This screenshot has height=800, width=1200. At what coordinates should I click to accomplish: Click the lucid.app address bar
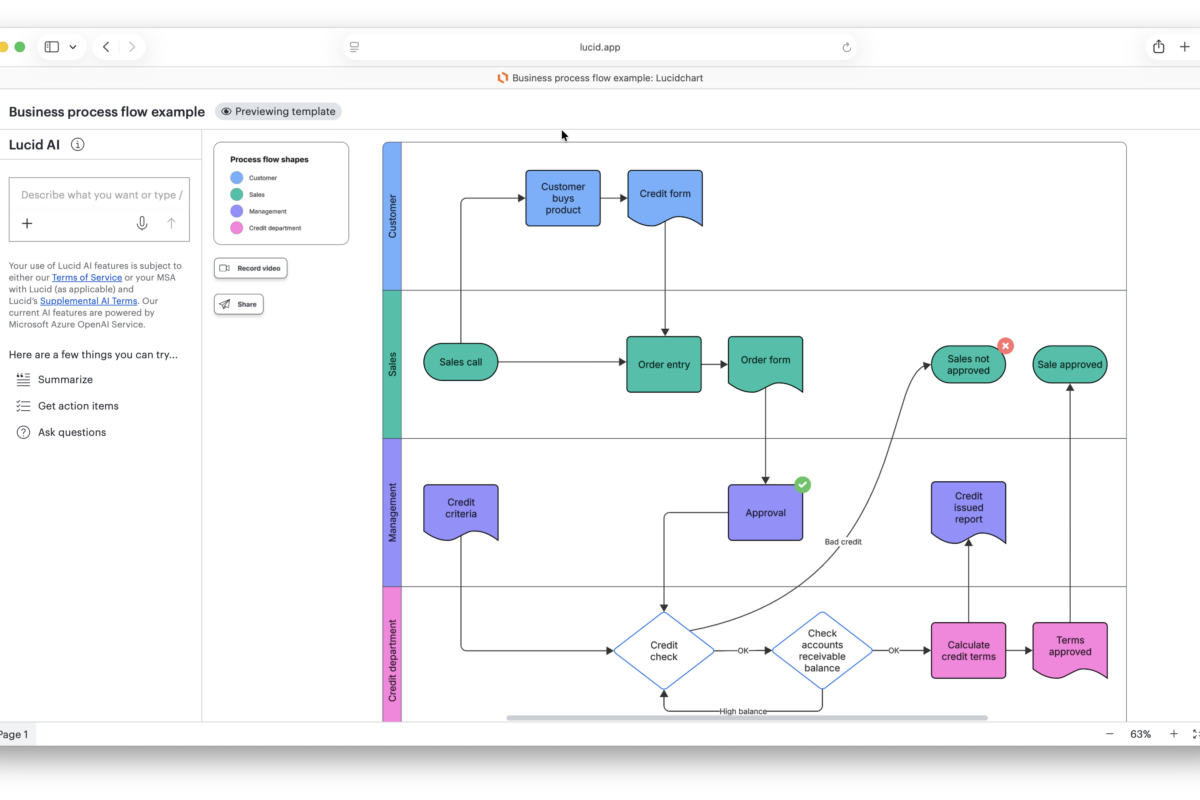[x=600, y=47]
